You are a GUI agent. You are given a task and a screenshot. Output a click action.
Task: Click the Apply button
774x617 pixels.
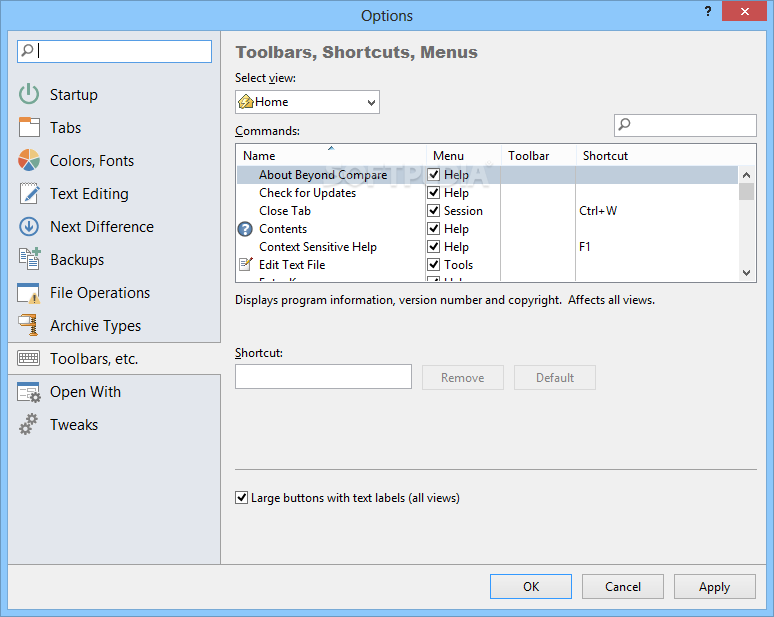pos(714,586)
